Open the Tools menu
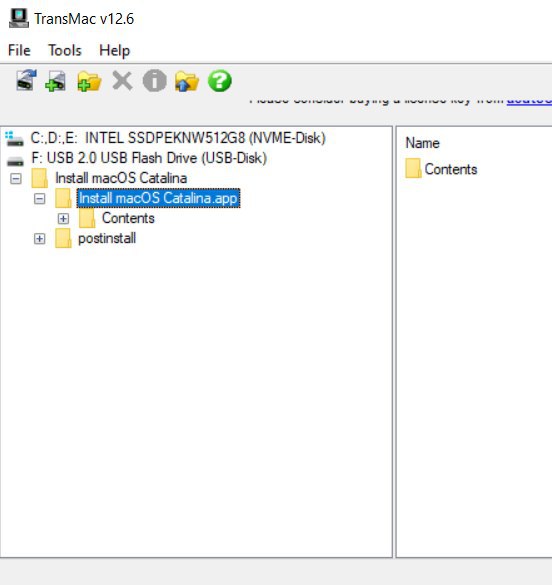The height and width of the screenshot is (585, 552). (65, 50)
